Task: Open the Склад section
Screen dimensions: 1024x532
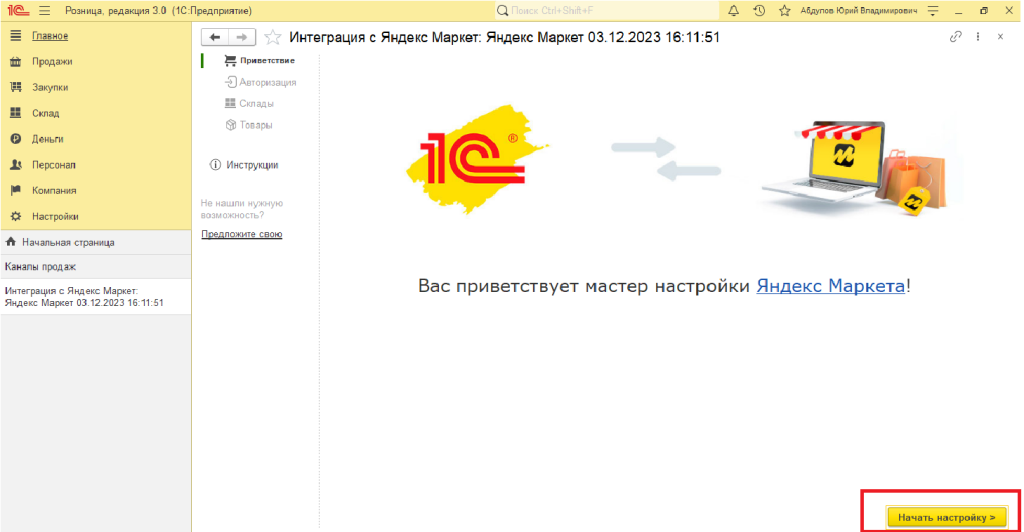Action: [46, 113]
